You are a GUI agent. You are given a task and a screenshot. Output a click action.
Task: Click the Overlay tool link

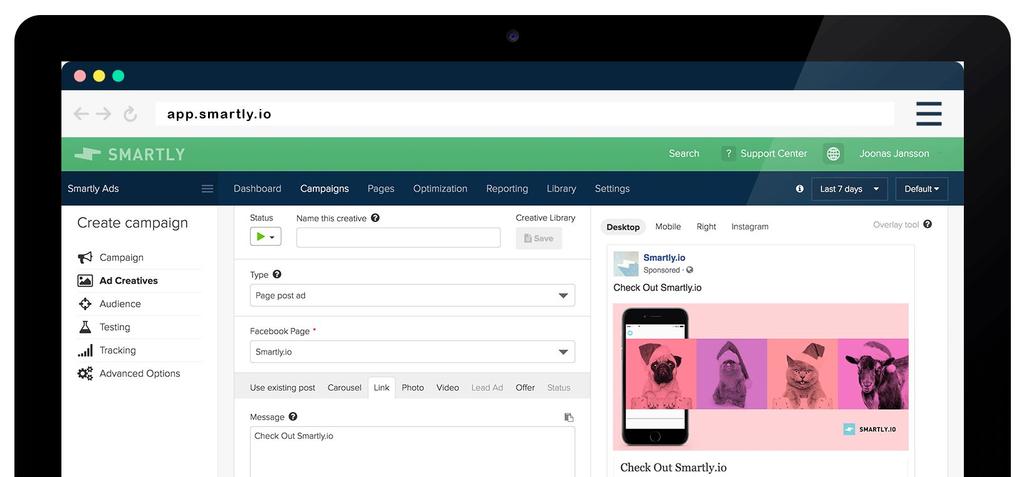pos(895,225)
